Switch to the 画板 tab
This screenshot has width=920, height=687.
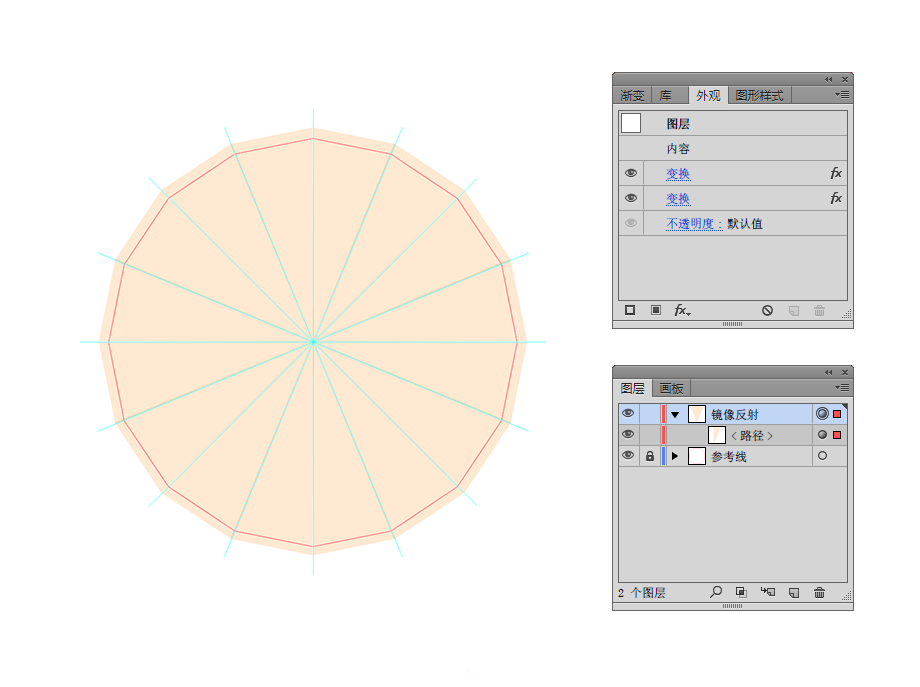(x=671, y=388)
